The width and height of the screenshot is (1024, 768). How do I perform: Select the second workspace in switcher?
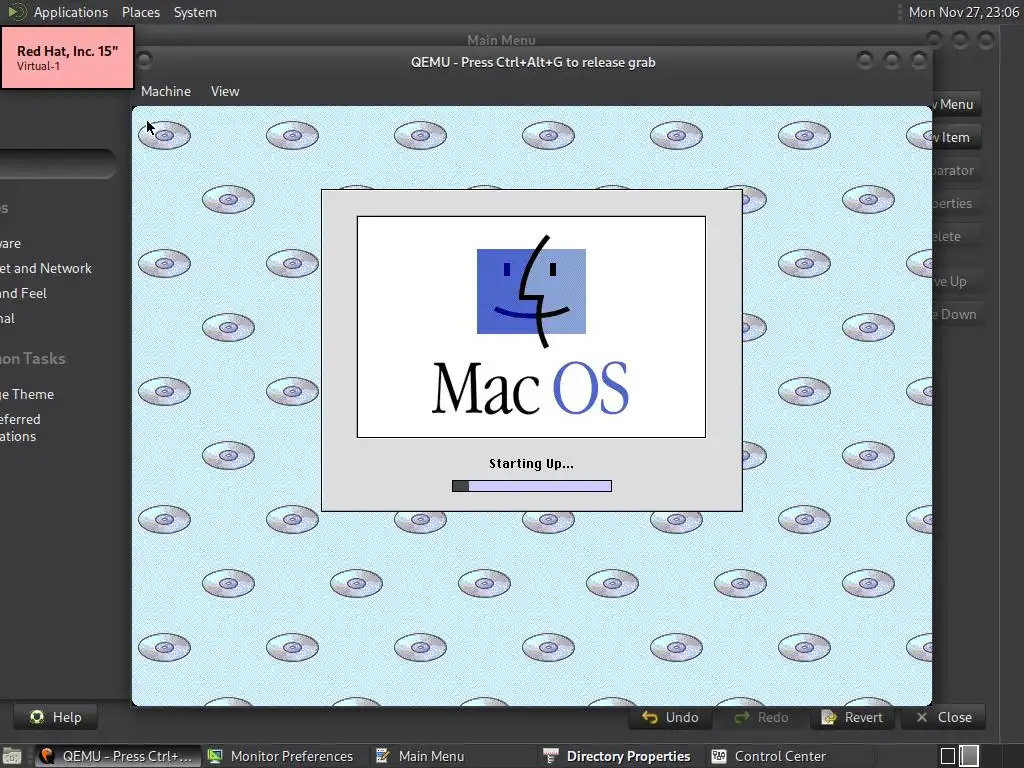point(969,756)
